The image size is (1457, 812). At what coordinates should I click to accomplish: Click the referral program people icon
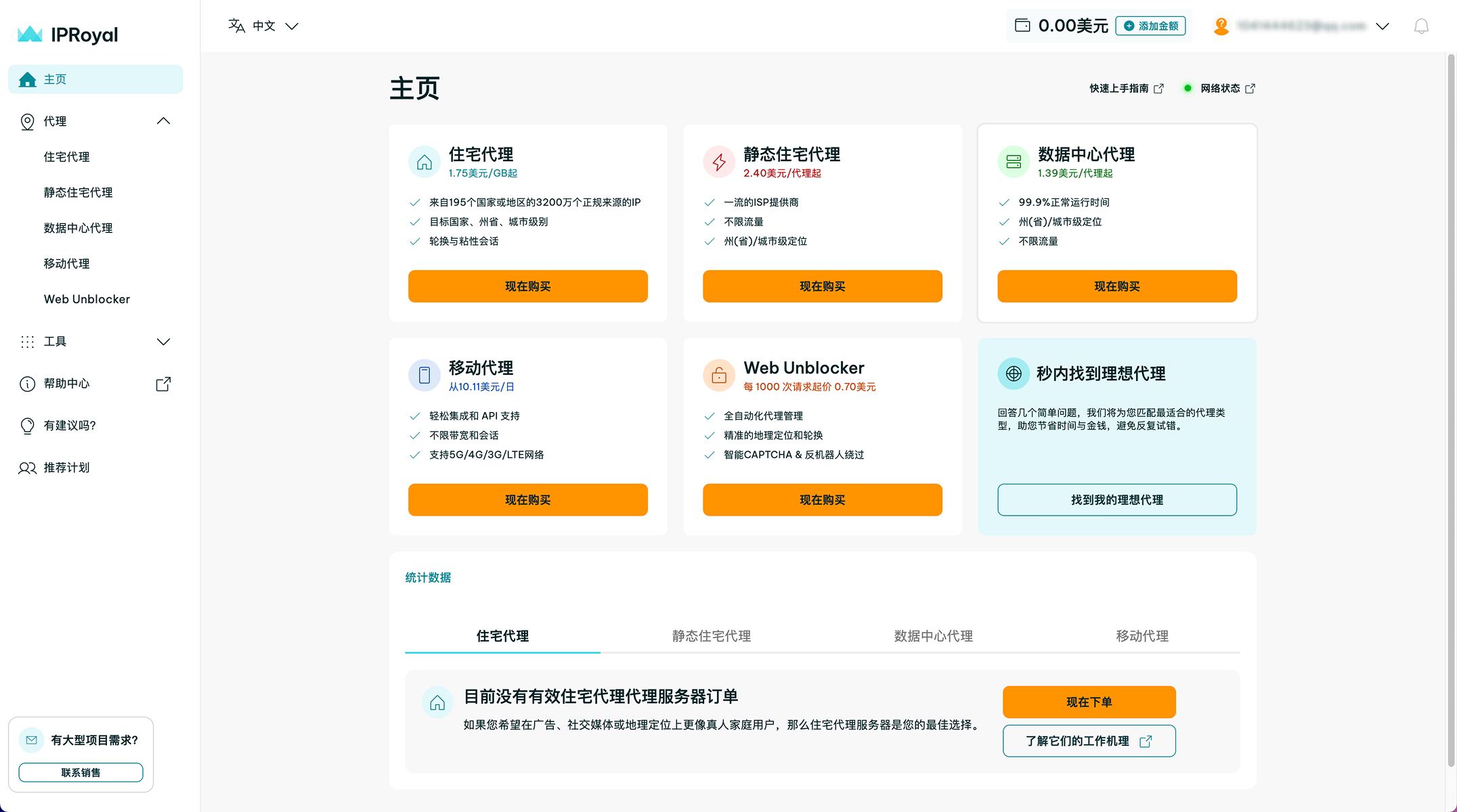tap(27, 468)
